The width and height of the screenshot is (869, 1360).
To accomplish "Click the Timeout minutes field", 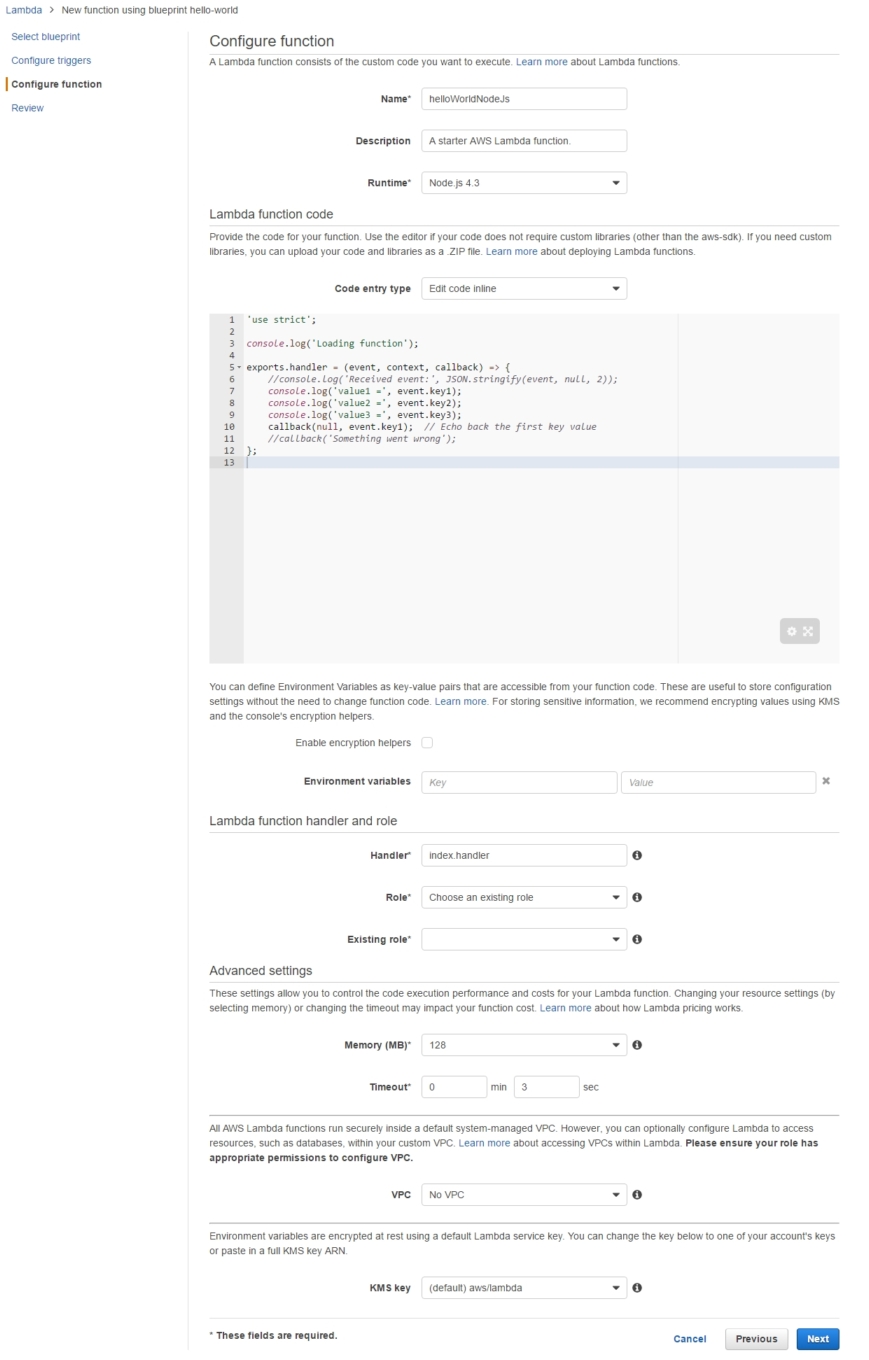I will point(454,1087).
